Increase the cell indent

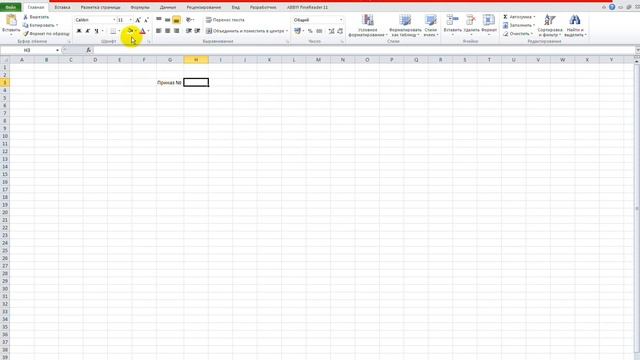(x=198, y=31)
